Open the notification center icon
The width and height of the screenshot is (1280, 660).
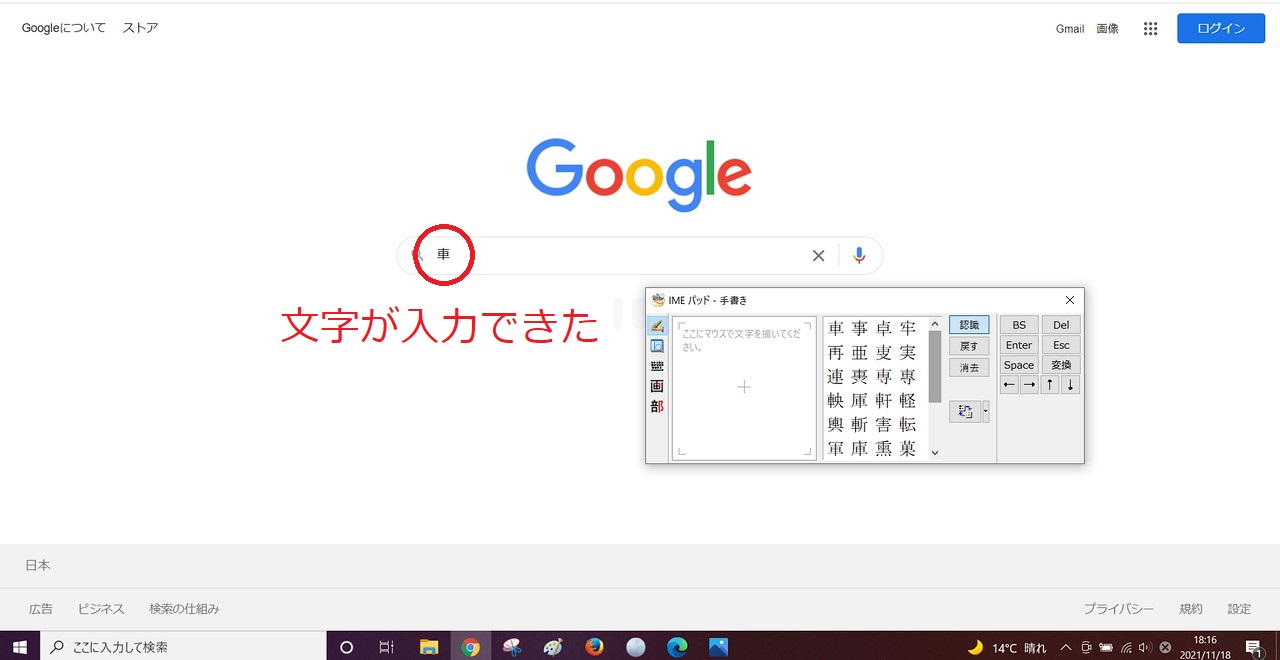(x=1253, y=647)
